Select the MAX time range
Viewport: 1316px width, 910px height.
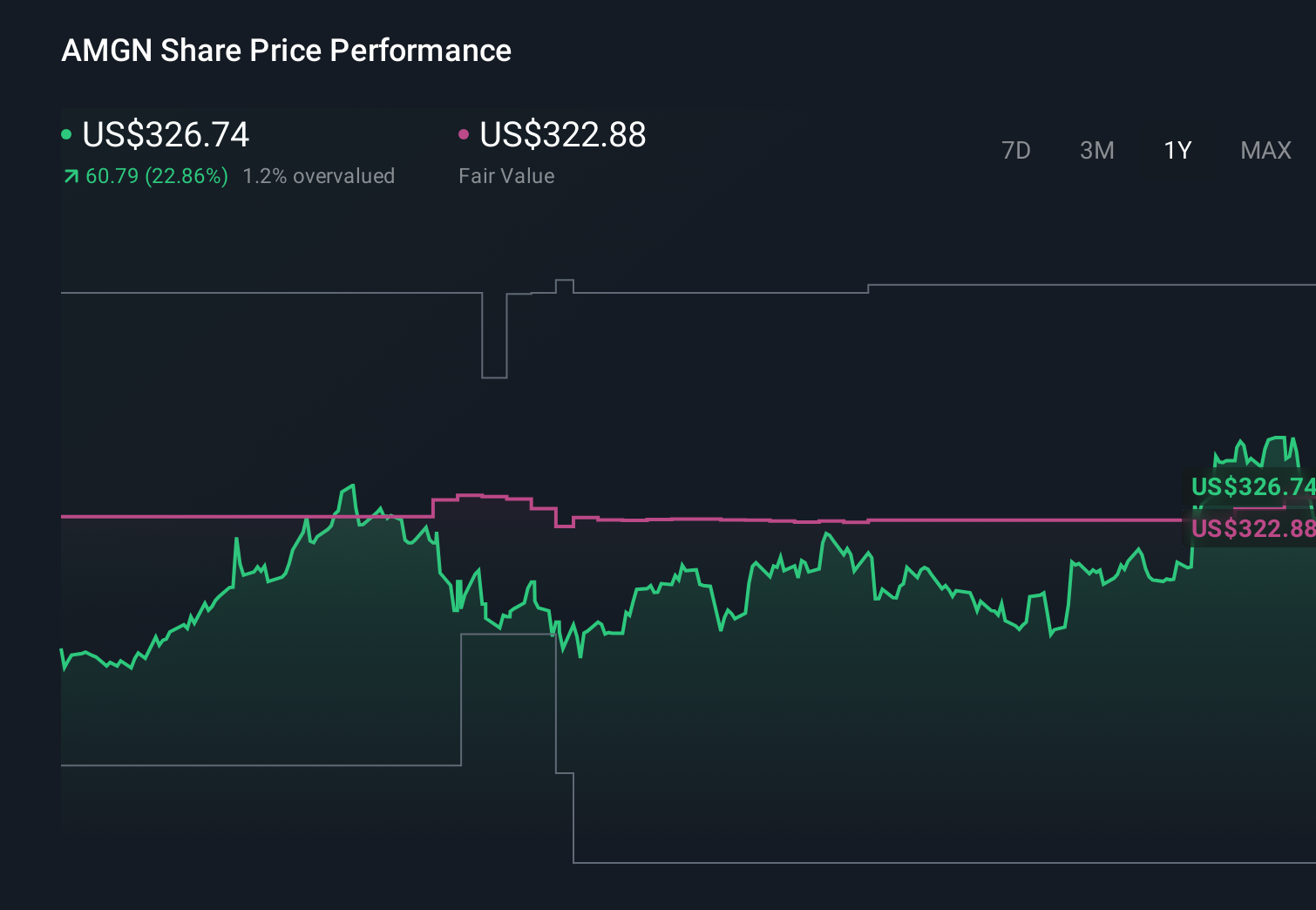pos(1265,150)
